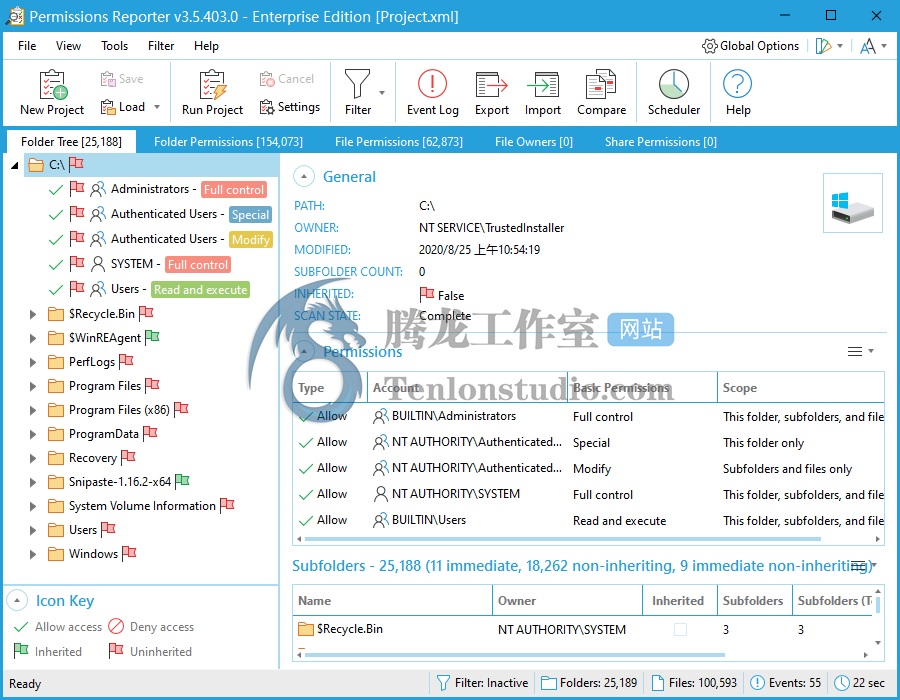Viewport: 900px width, 700px height.
Task: Click the Import icon
Action: [x=543, y=84]
